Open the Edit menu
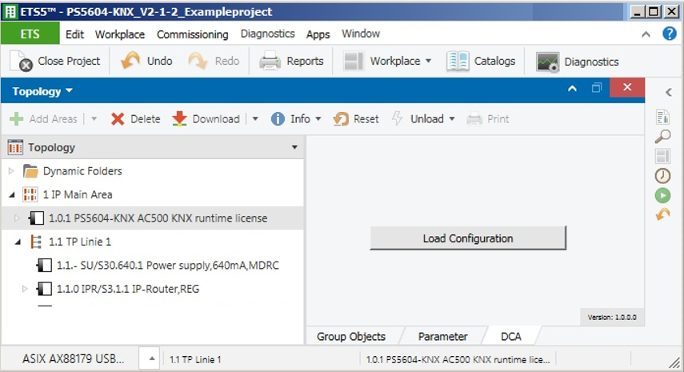 [75, 34]
